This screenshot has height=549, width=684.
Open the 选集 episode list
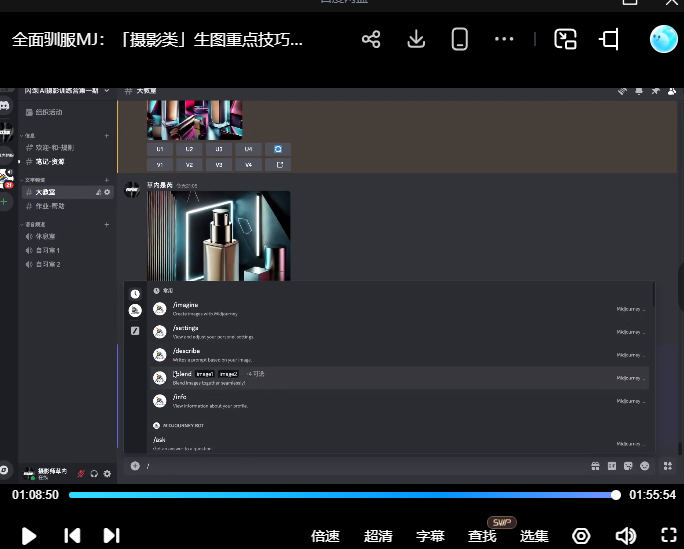(x=534, y=536)
